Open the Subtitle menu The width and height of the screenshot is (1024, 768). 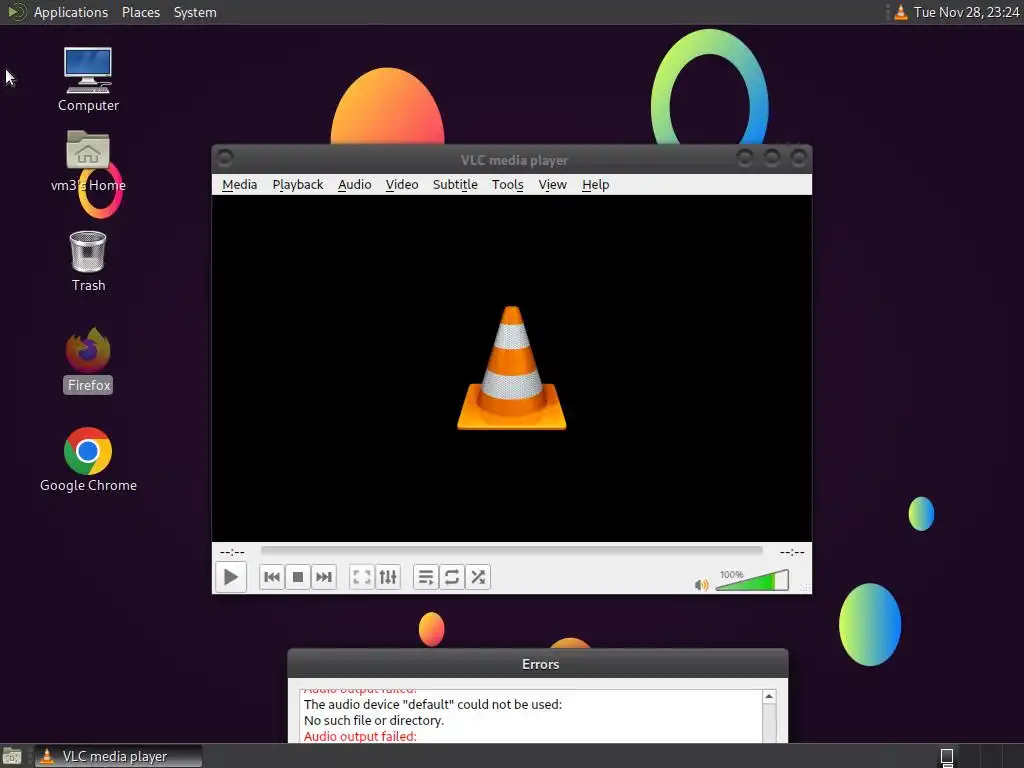(x=455, y=185)
